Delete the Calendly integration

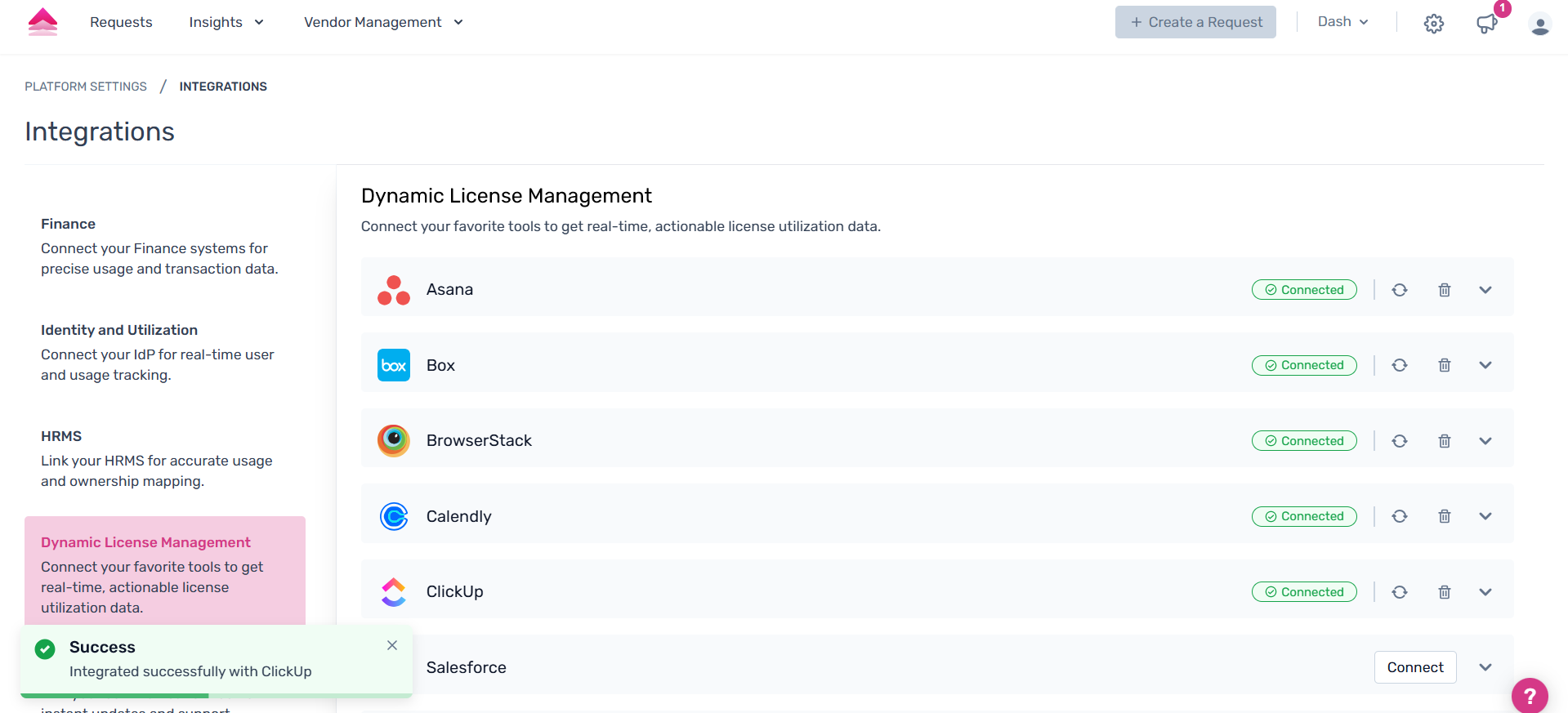pos(1445,516)
